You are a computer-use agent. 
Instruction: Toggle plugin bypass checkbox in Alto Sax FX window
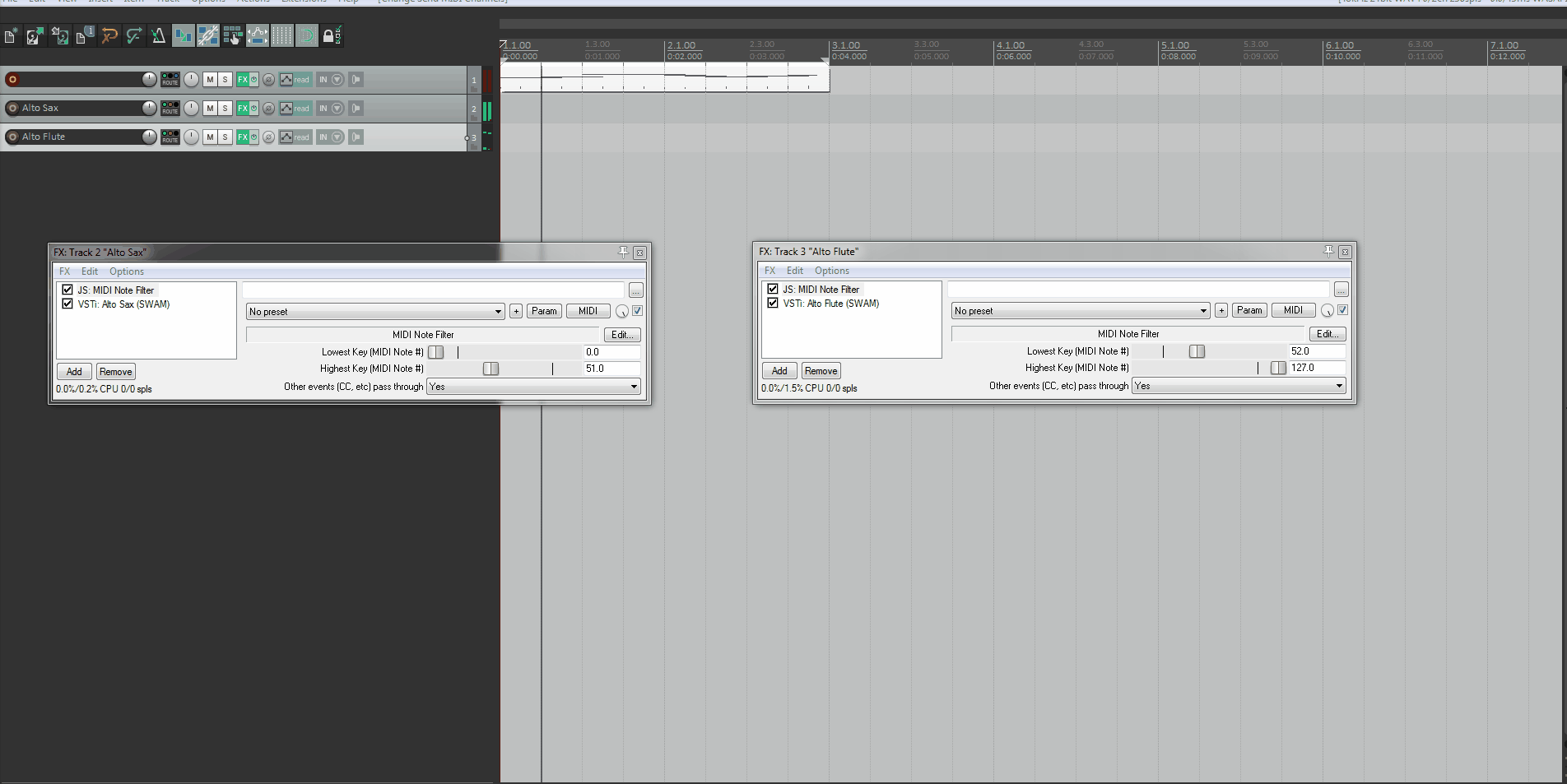(x=638, y=311)
